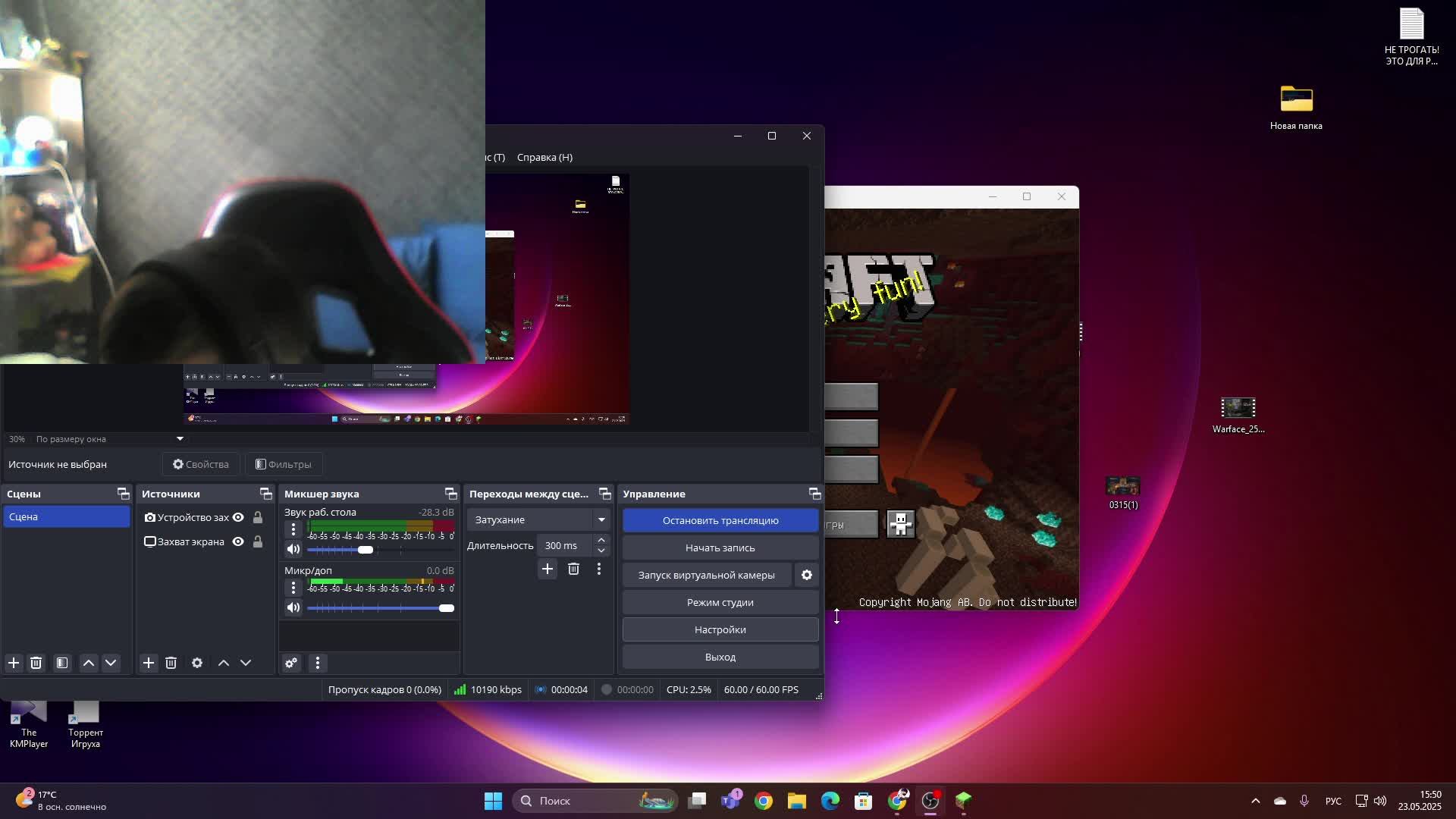The width and height of the screenshot is (1456, 819).
Task: Click Запуск виртуальной камеры button
Action: [x=707, y=575]
